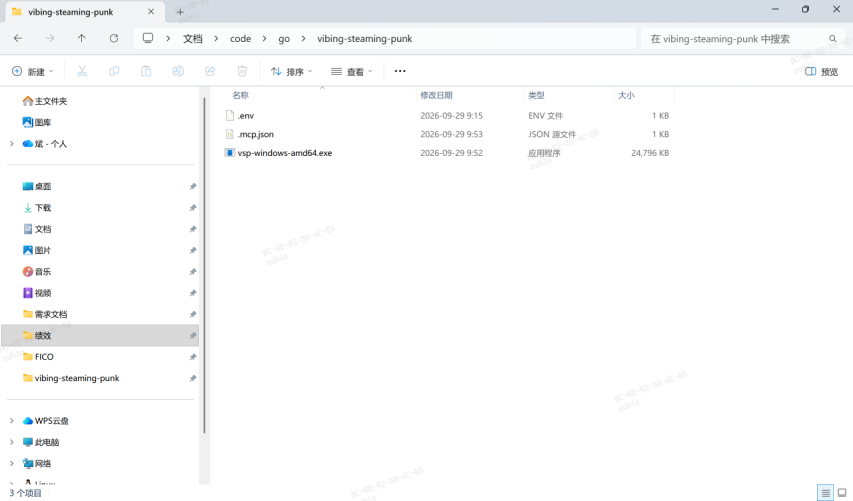Screen dimensions: 853x501
Task: Switch to details view in status bar
Action: tap(826, 493)
